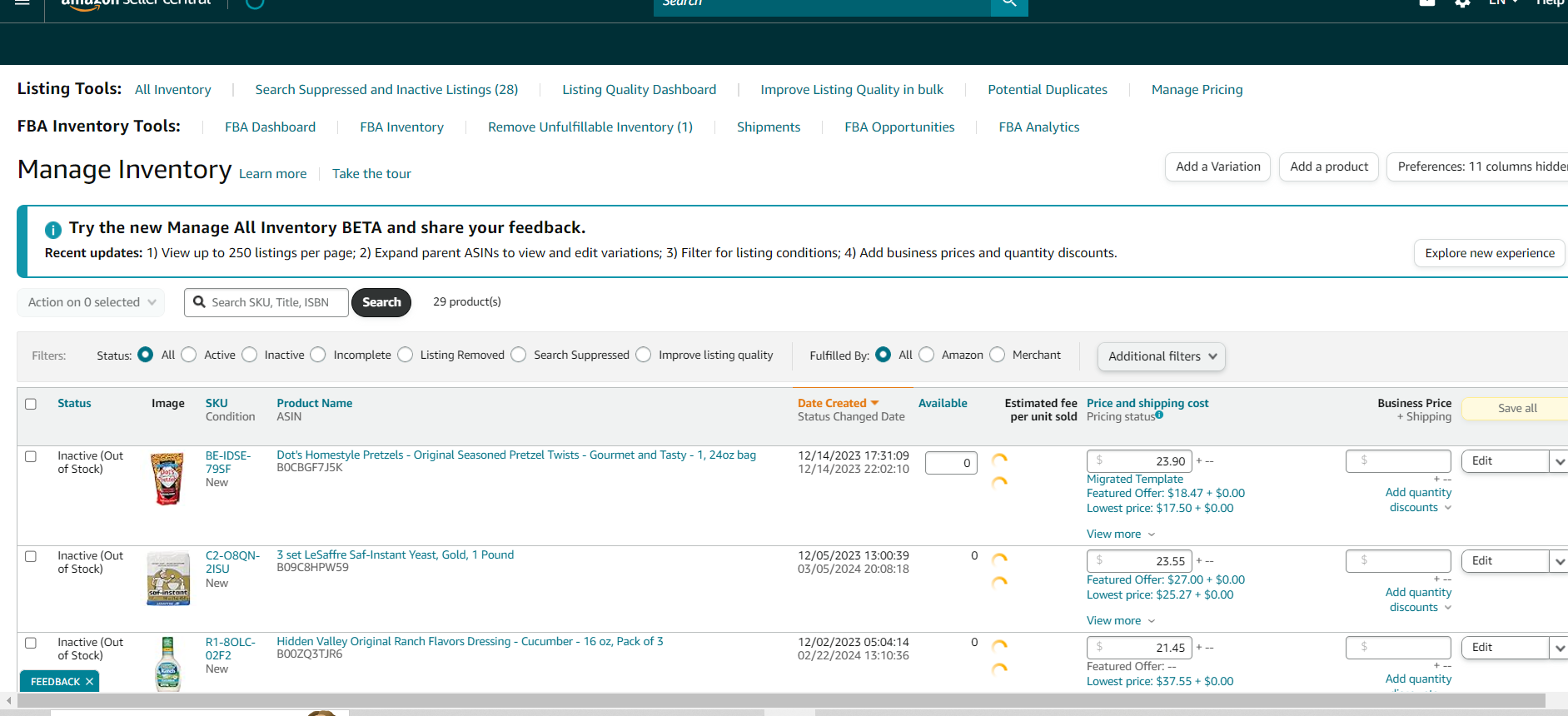Click the Learn more link
The image size is (1568, 716).
click(272, 174)
